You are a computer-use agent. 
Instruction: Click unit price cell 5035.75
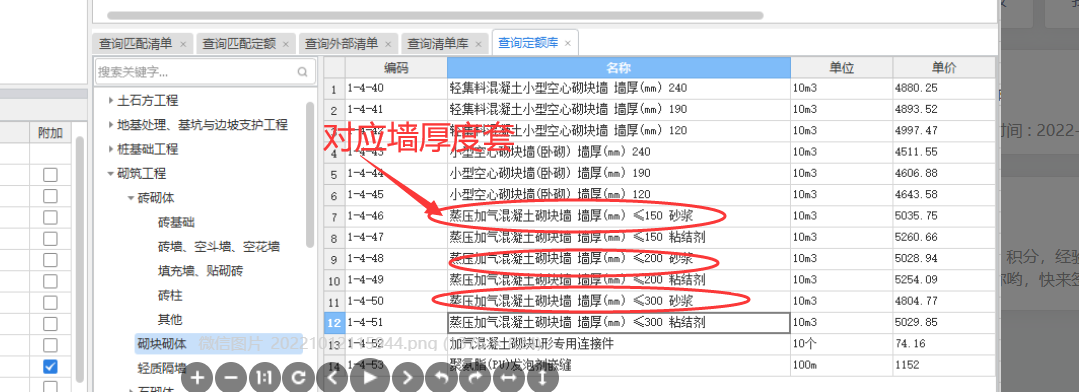click(944, 216)
